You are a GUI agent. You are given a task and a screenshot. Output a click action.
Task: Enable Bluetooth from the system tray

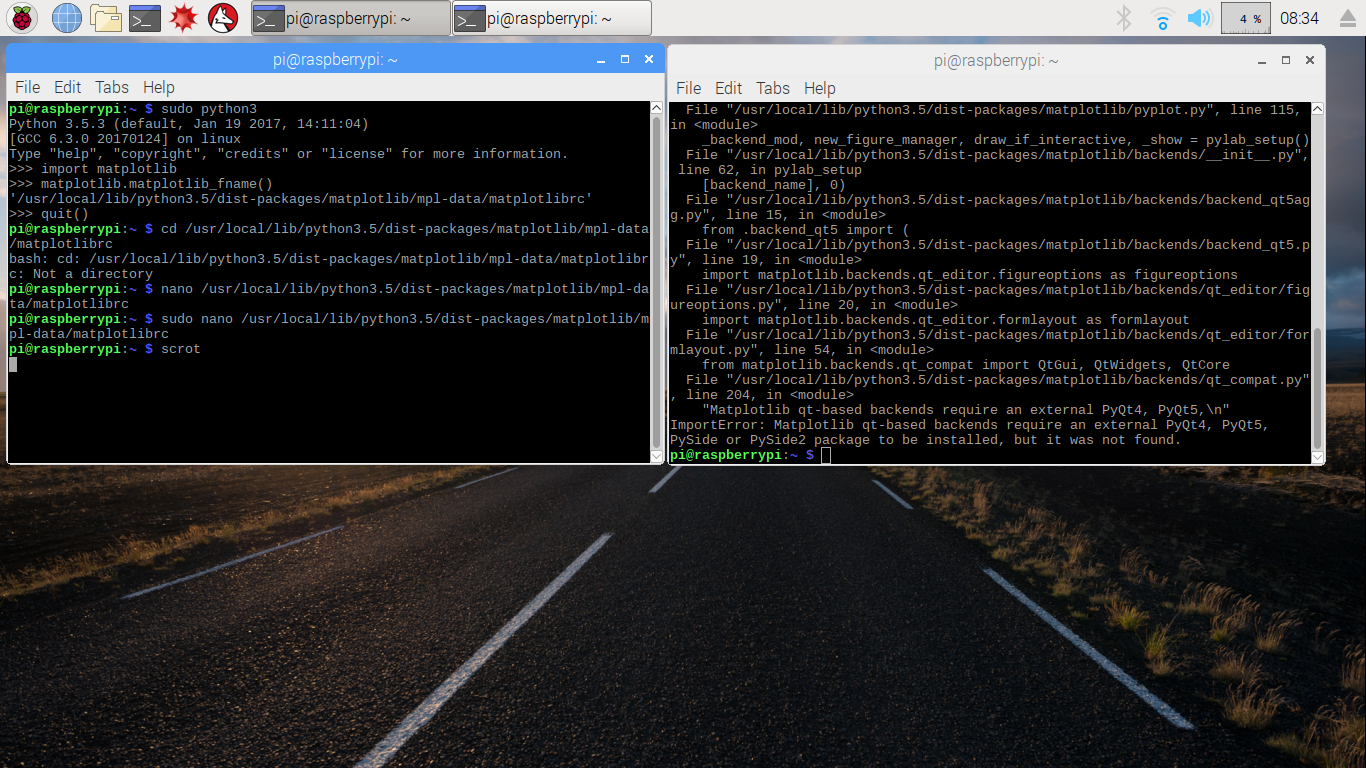(x=1123, y=17)
